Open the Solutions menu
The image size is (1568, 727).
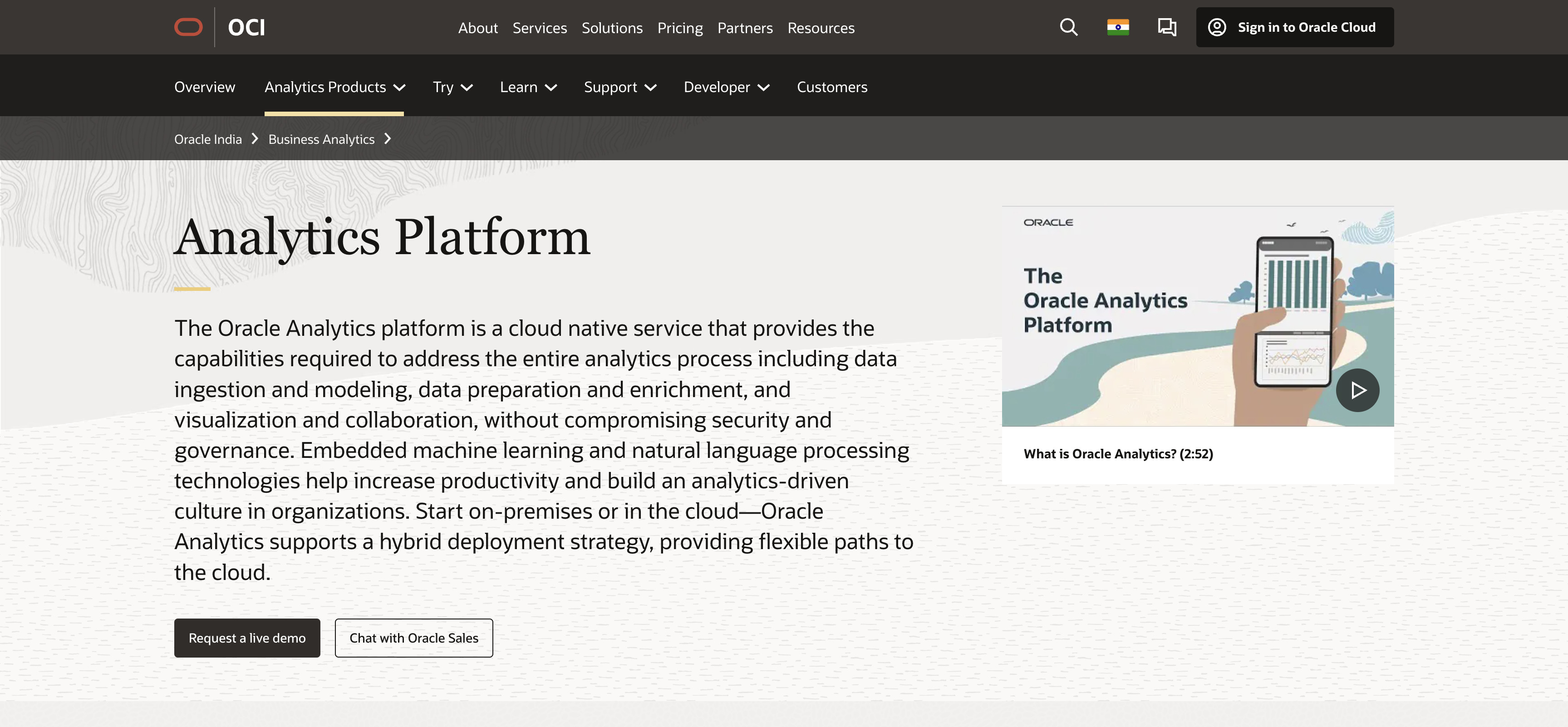pos(612,28)
